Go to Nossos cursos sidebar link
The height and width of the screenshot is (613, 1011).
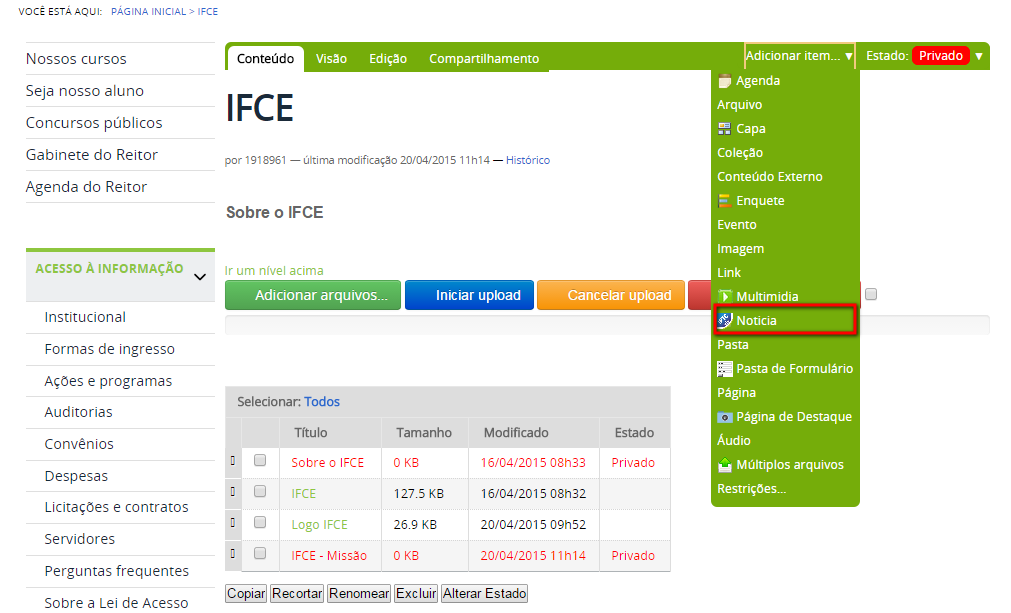76,59
